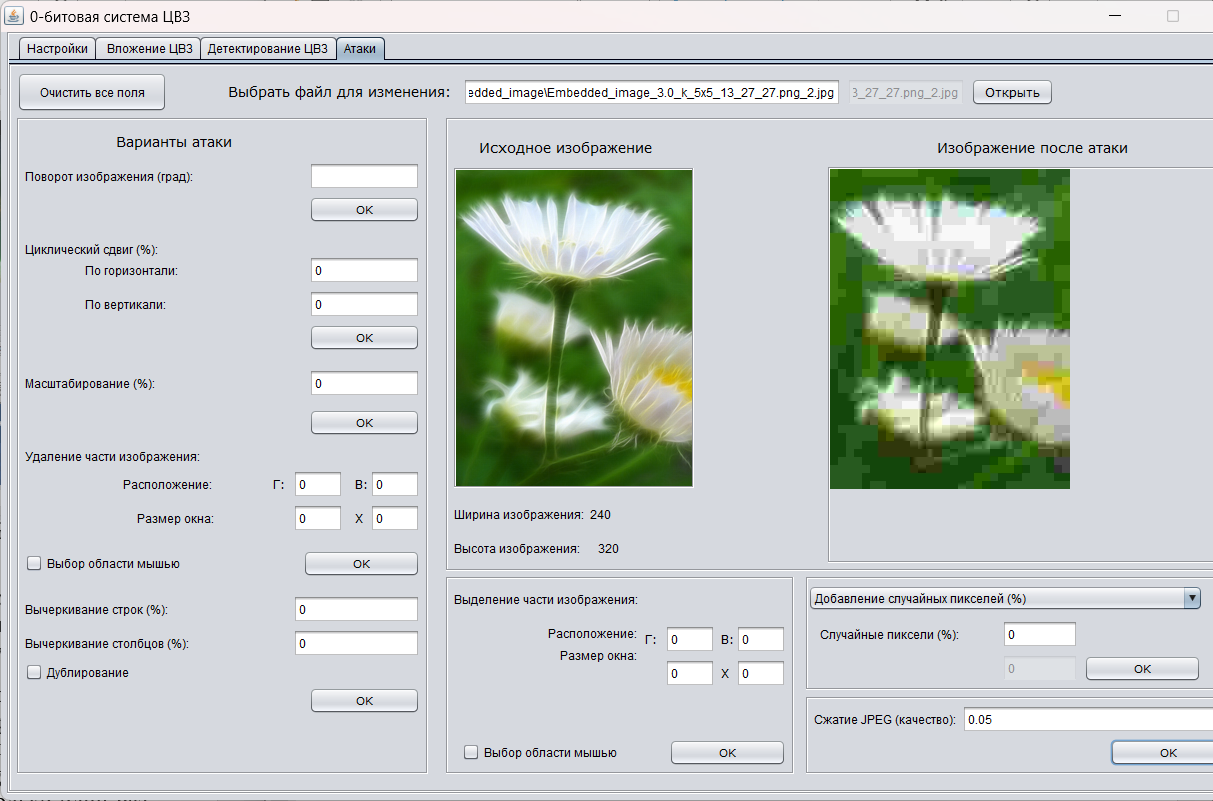Select the Атаки tab
The height and width of the screenshot is (801, 1213).
[x=360, y=48]
